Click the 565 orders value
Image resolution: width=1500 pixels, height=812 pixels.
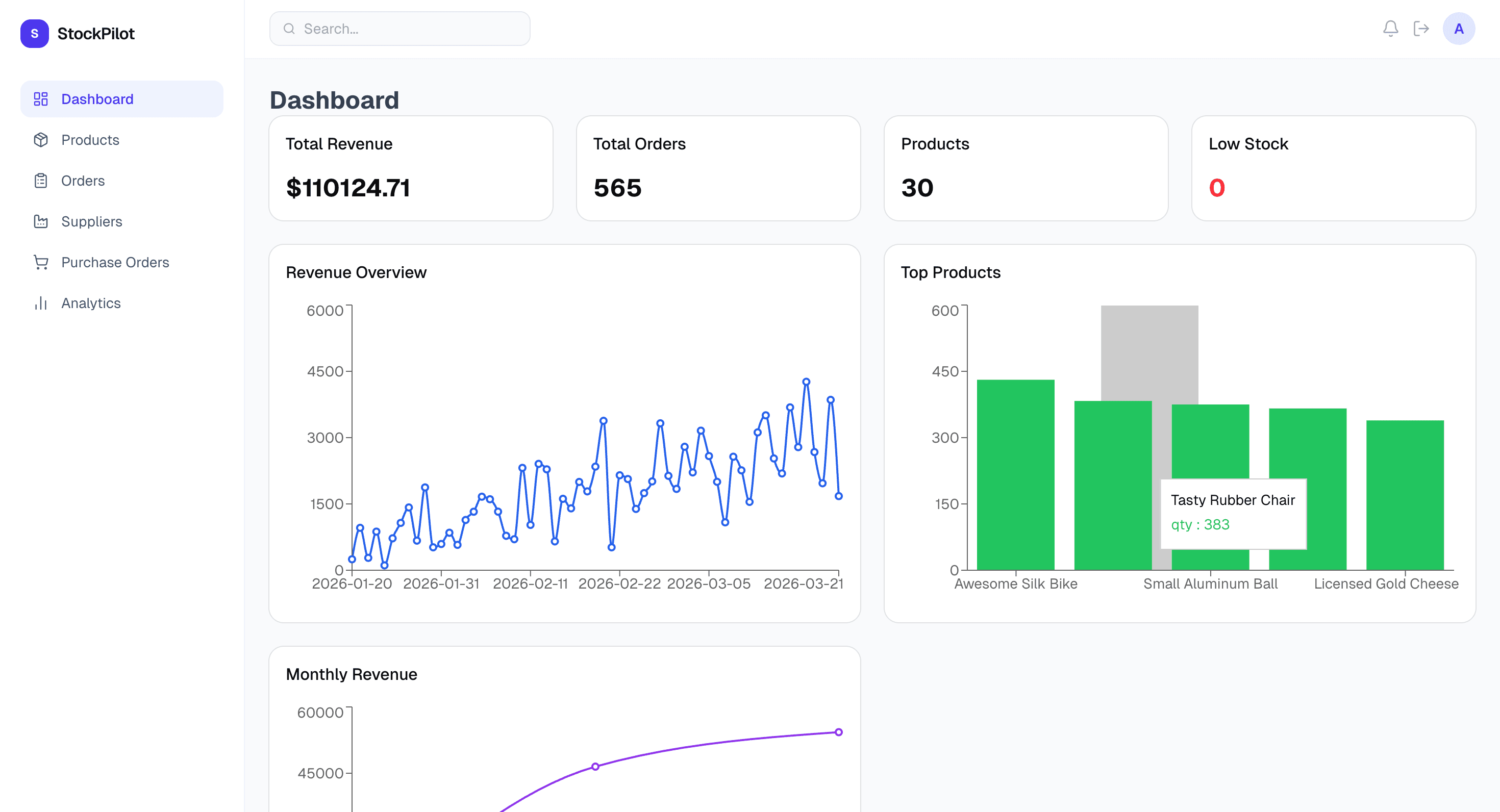click(x=617, y=188)
